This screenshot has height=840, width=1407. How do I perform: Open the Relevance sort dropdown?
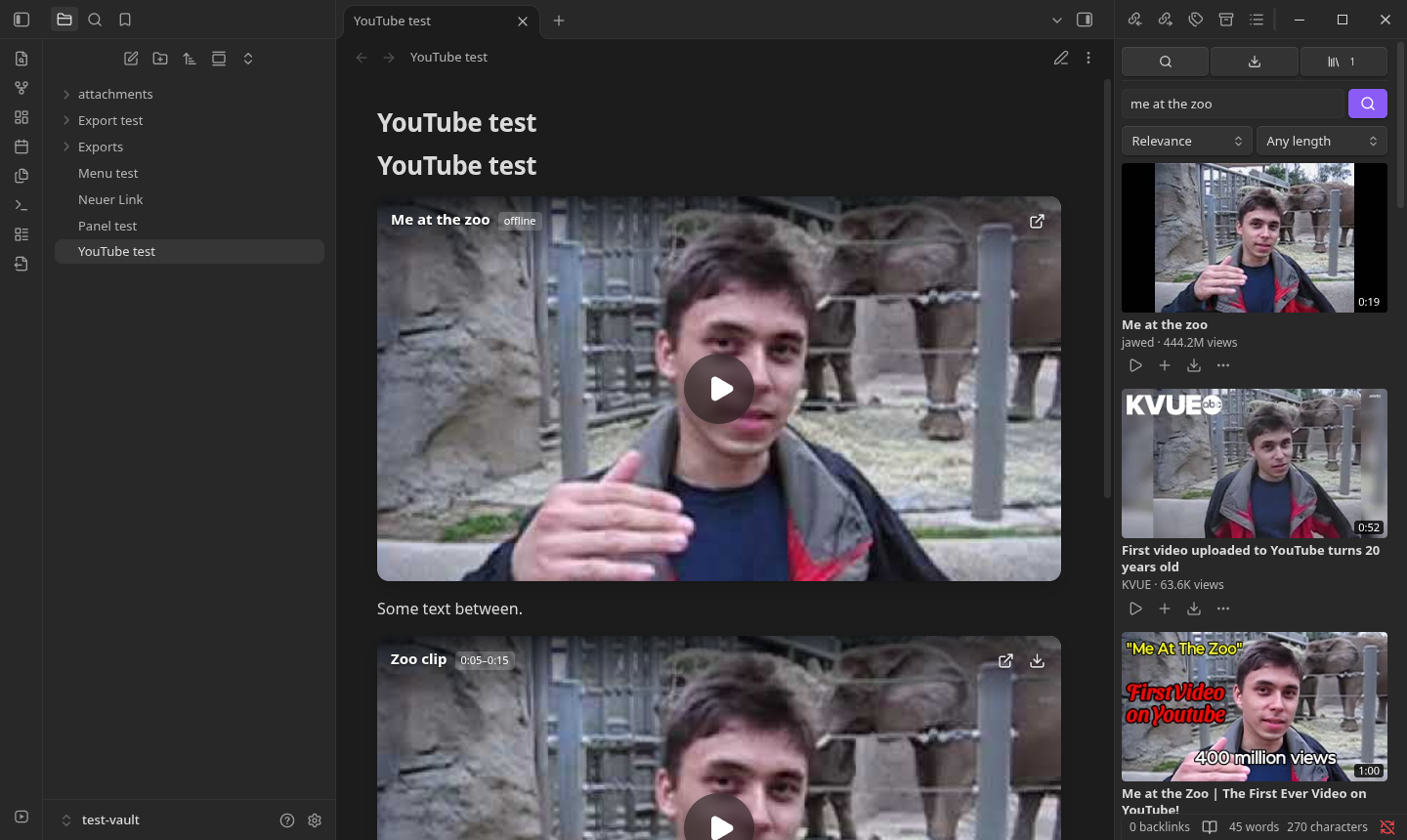coord(1187,141)
